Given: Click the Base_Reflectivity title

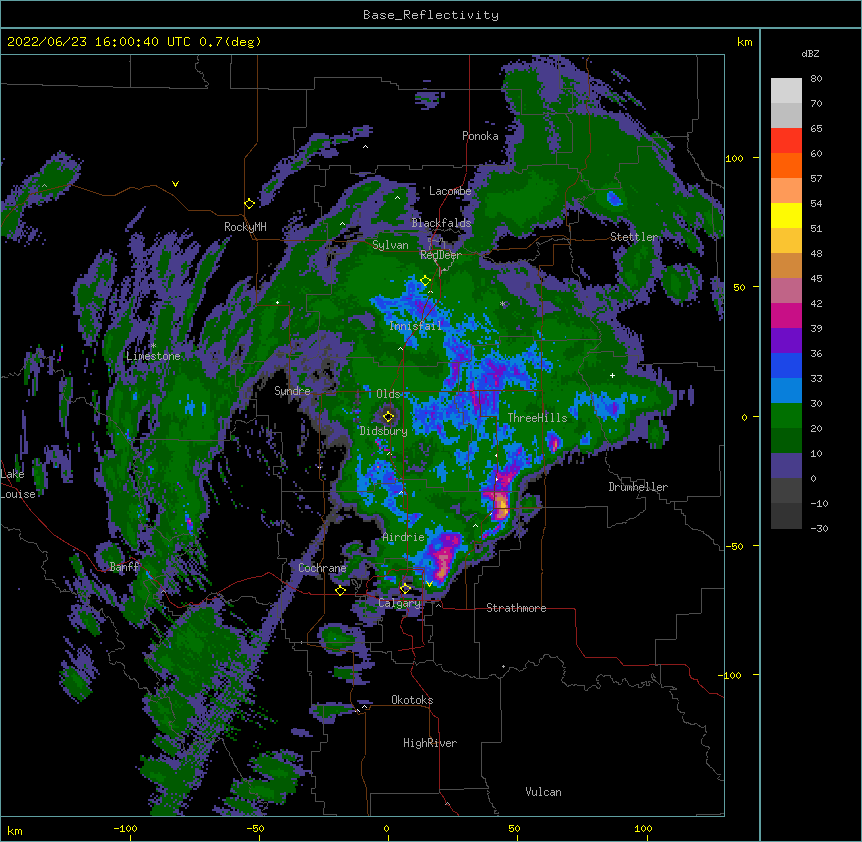Looking at the screenshot, I should point(431,15).
